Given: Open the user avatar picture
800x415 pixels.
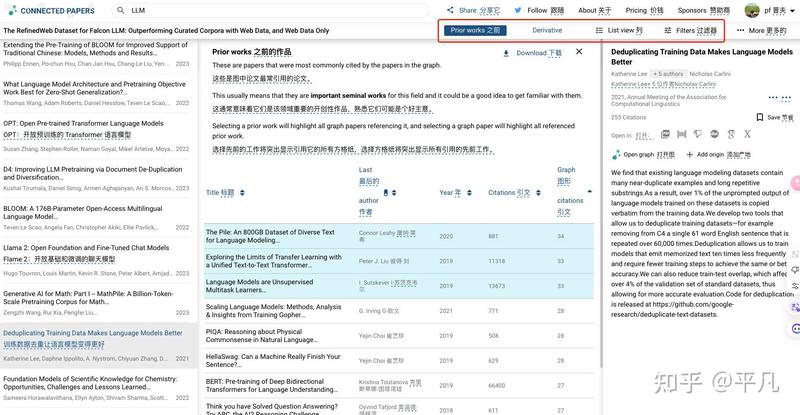Looking at the screenshot, I should [752, 10].
